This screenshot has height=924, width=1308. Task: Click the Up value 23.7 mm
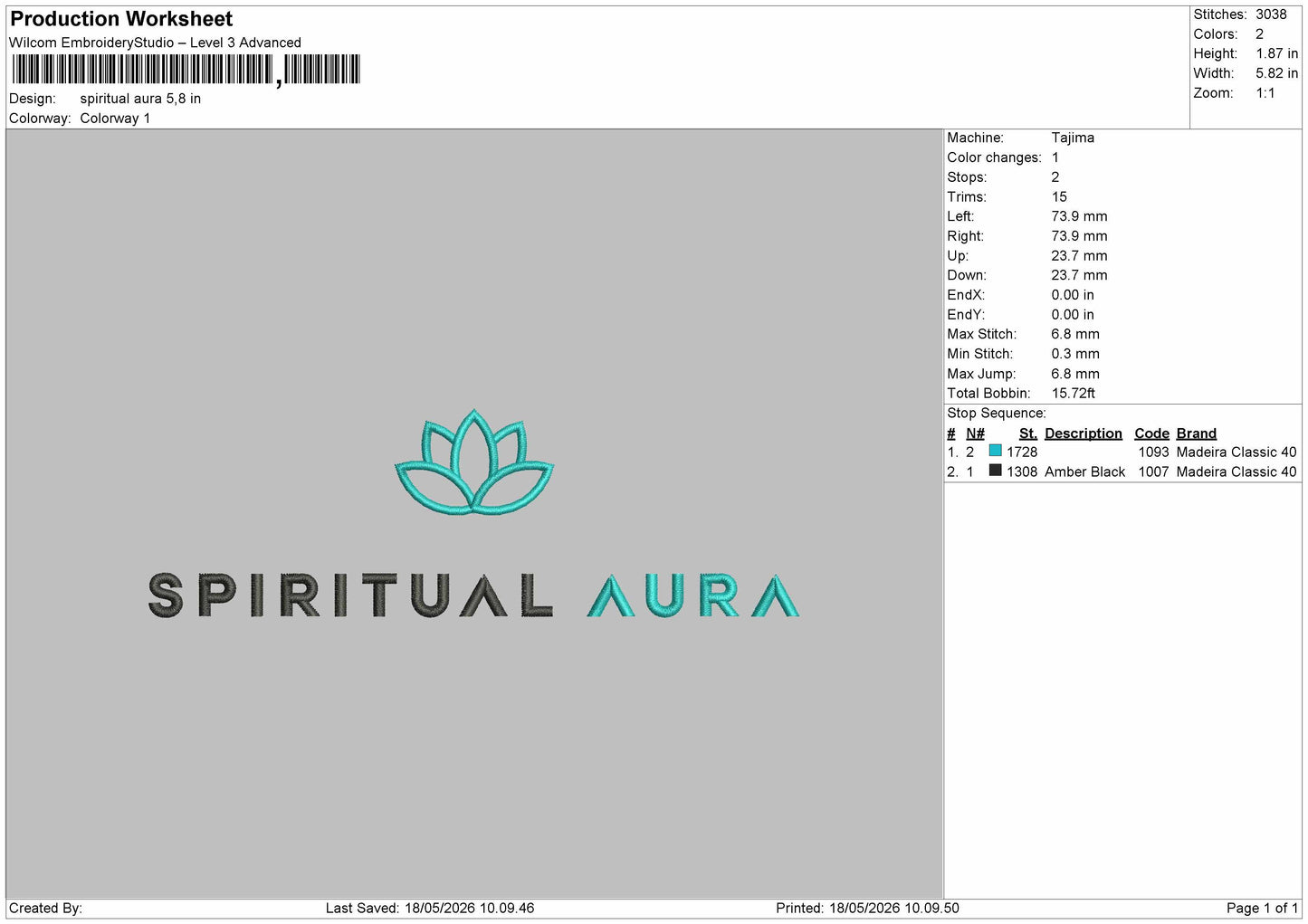pyautogui.click(x=1079, y=255)
